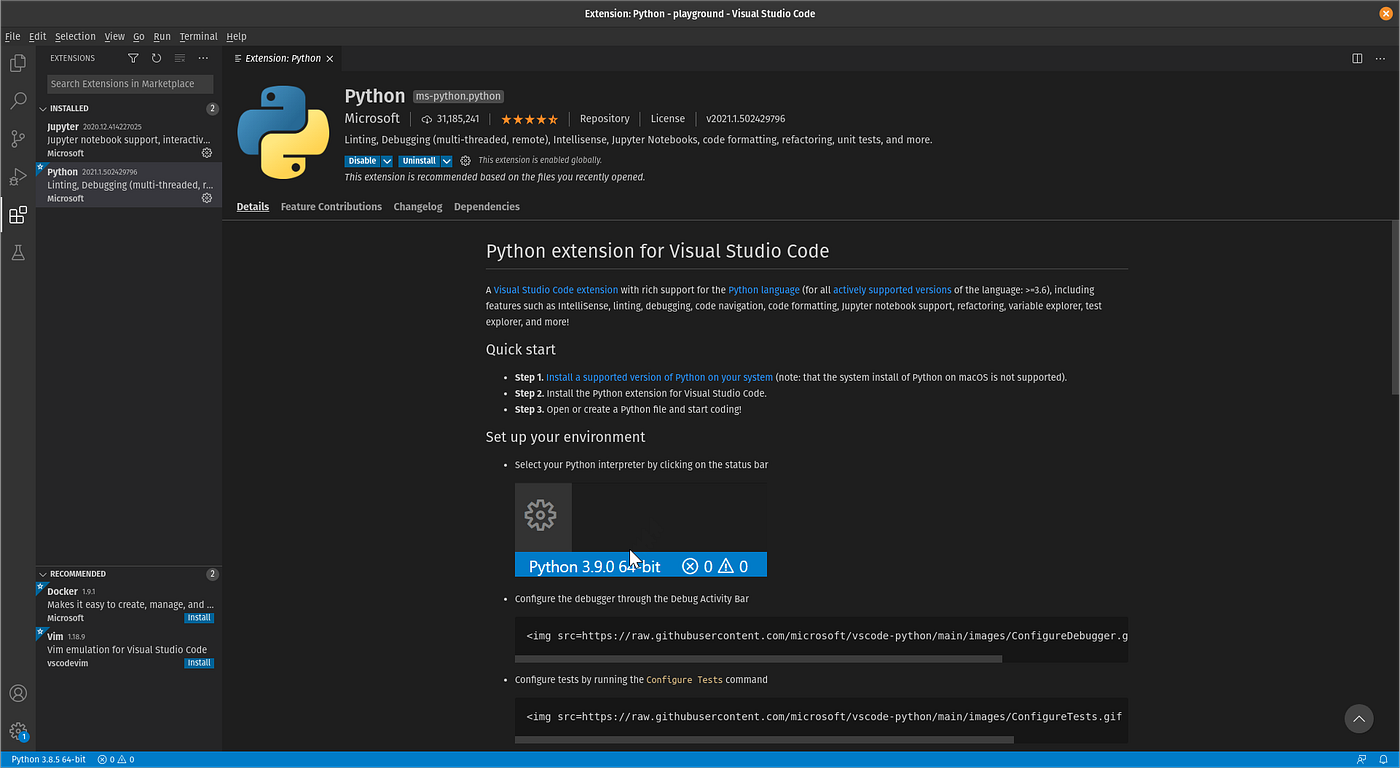Refresh the extensions list
The image size is (1400, 768).
[156, 58]
